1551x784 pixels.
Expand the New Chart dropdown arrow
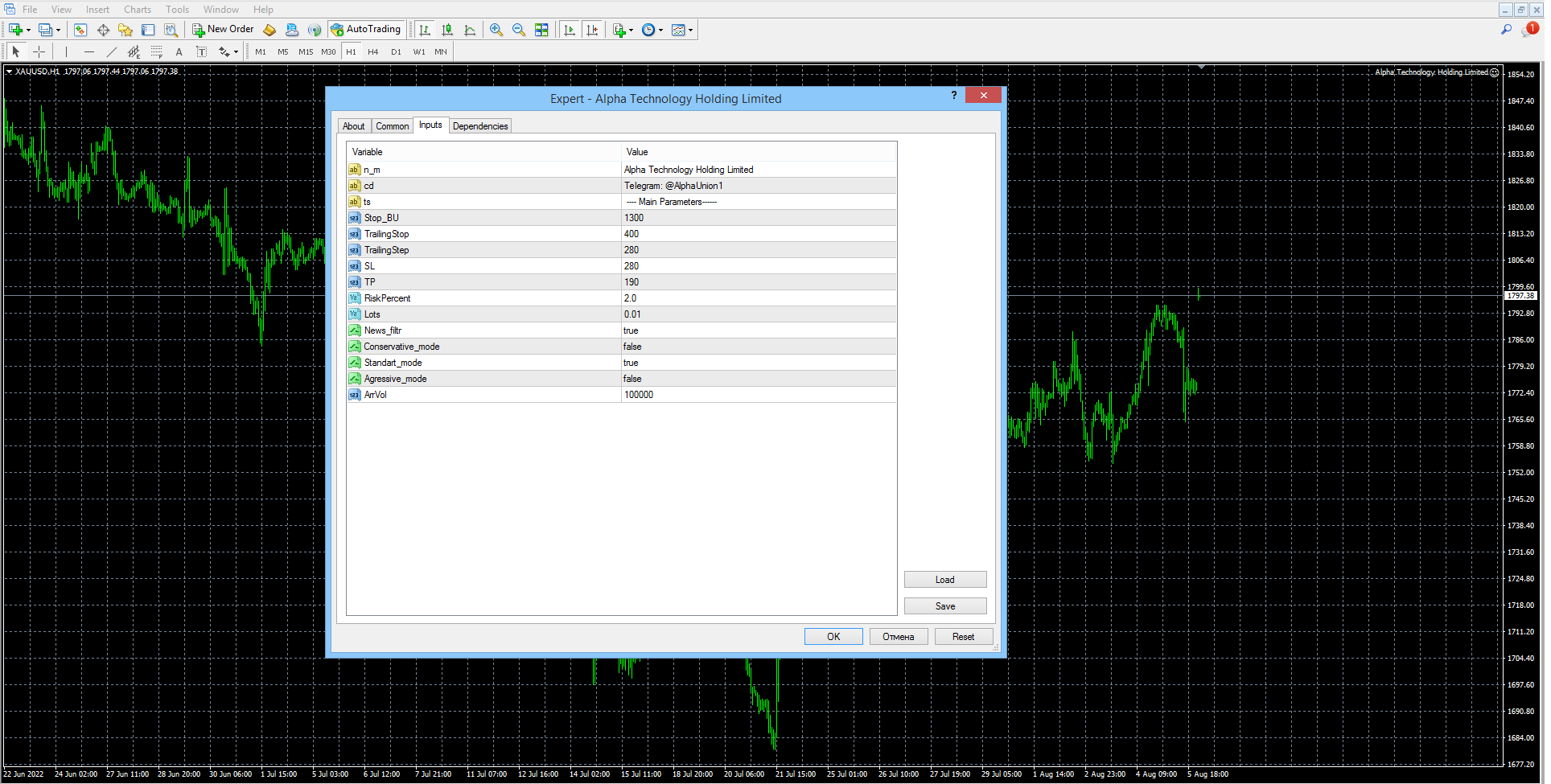[29, 31]
